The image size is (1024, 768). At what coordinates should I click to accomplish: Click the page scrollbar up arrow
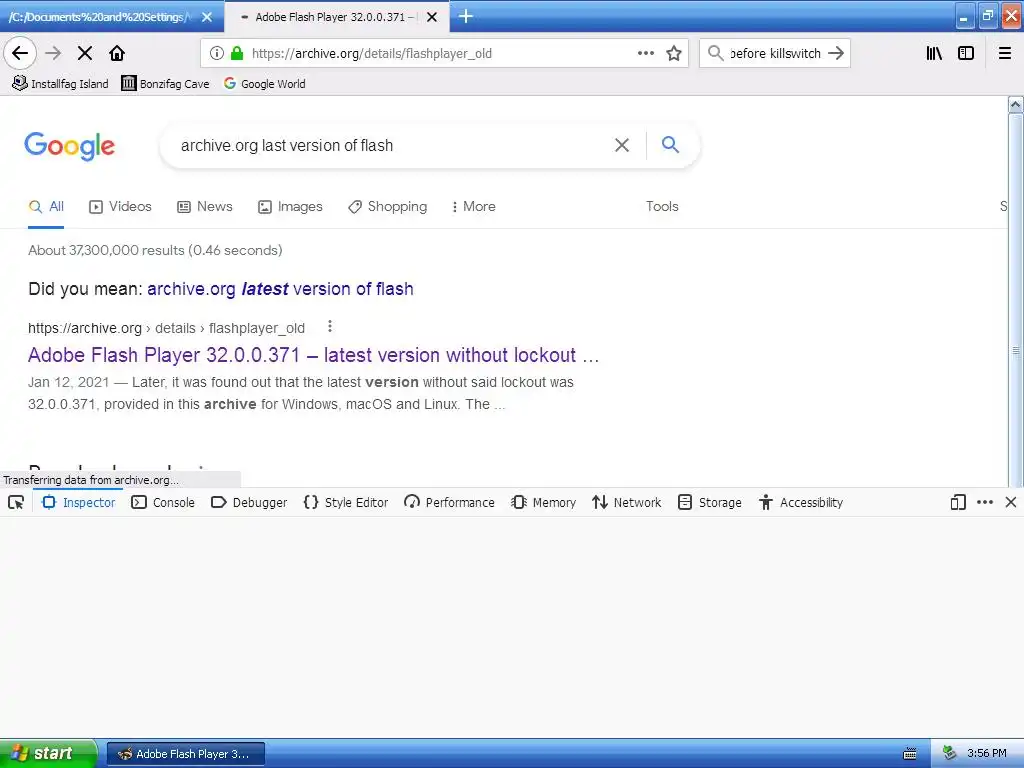(1016, 104)
